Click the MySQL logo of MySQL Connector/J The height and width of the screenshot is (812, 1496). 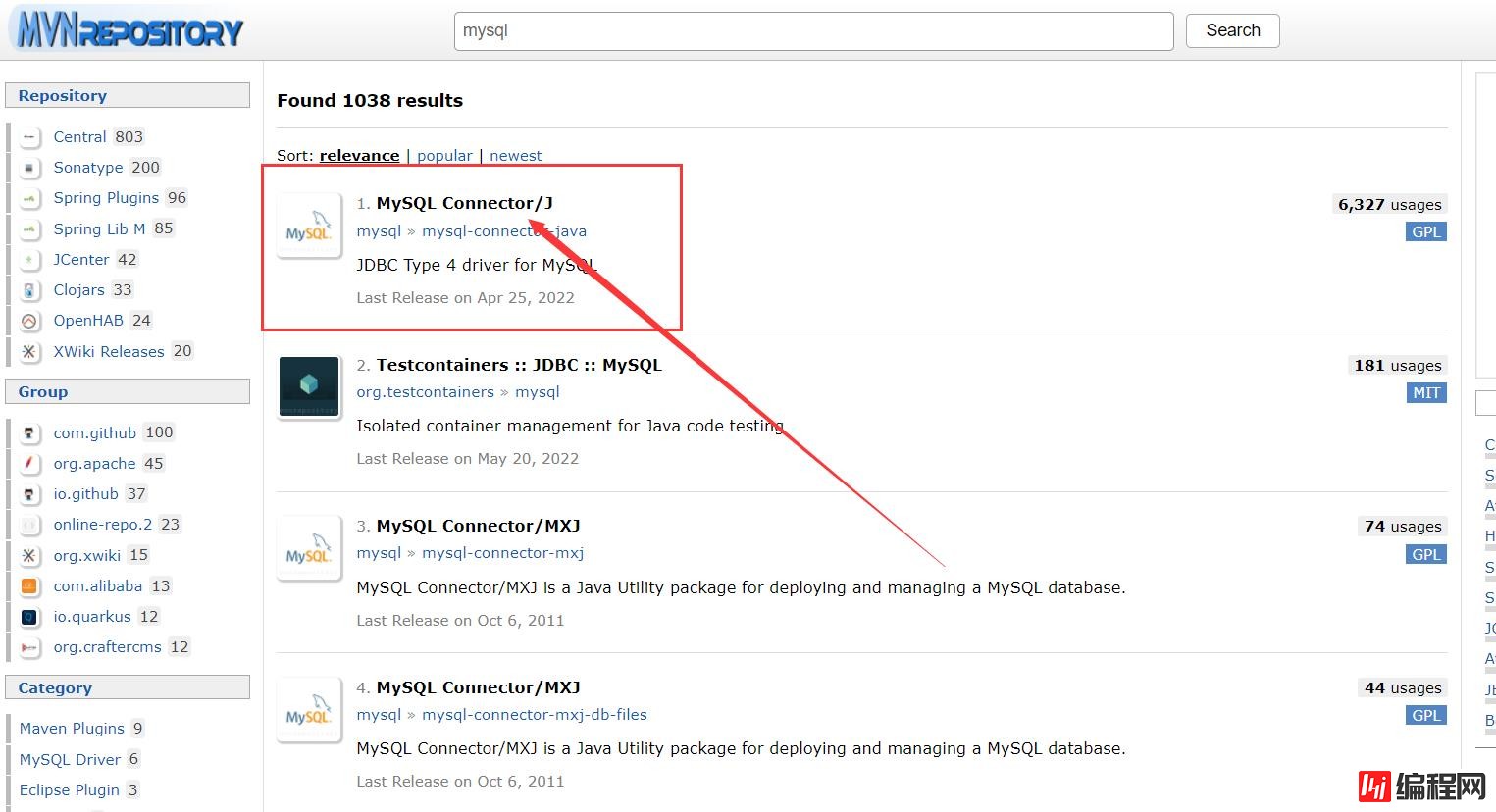309,227
